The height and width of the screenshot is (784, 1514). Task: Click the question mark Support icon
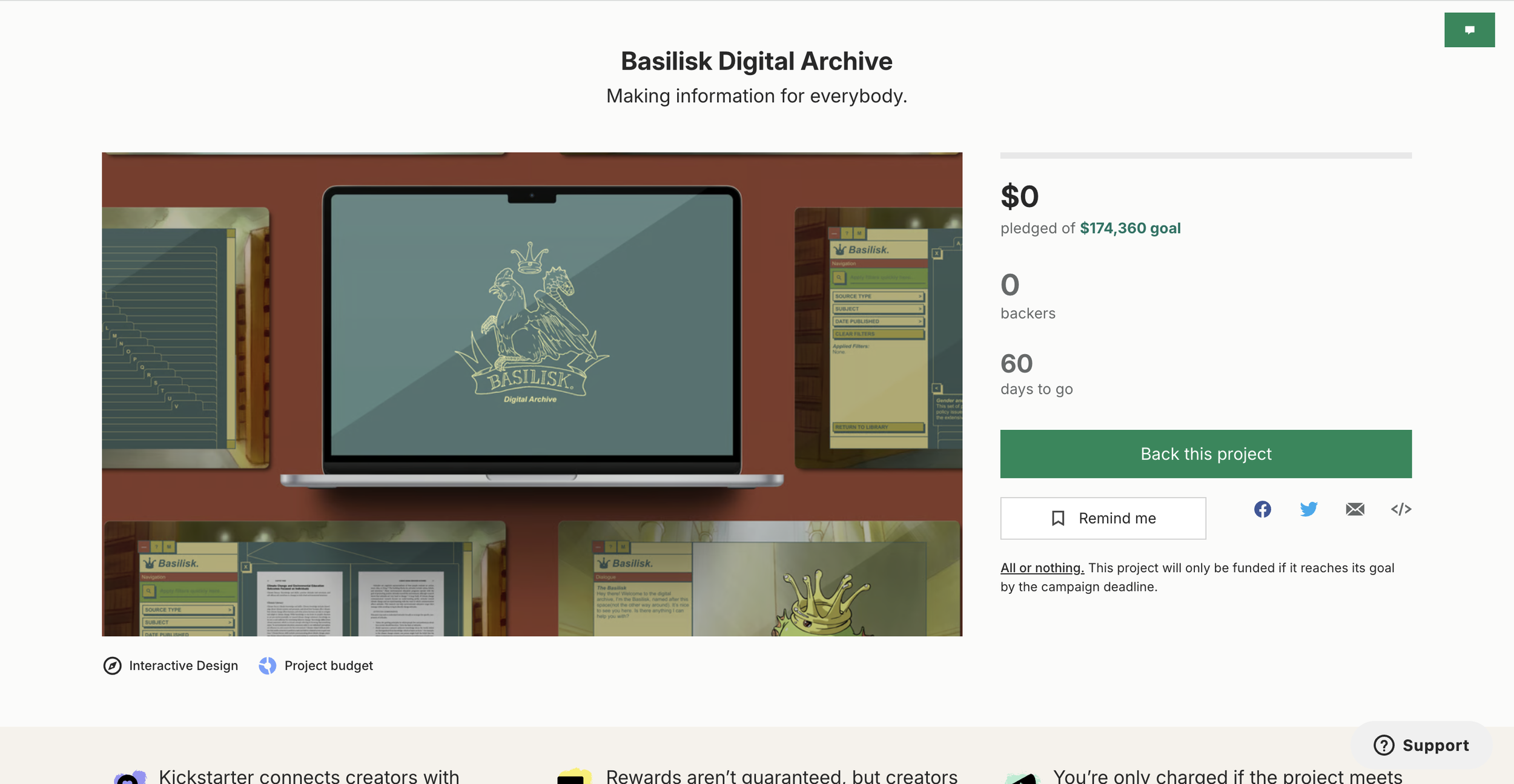point(1384,745)
